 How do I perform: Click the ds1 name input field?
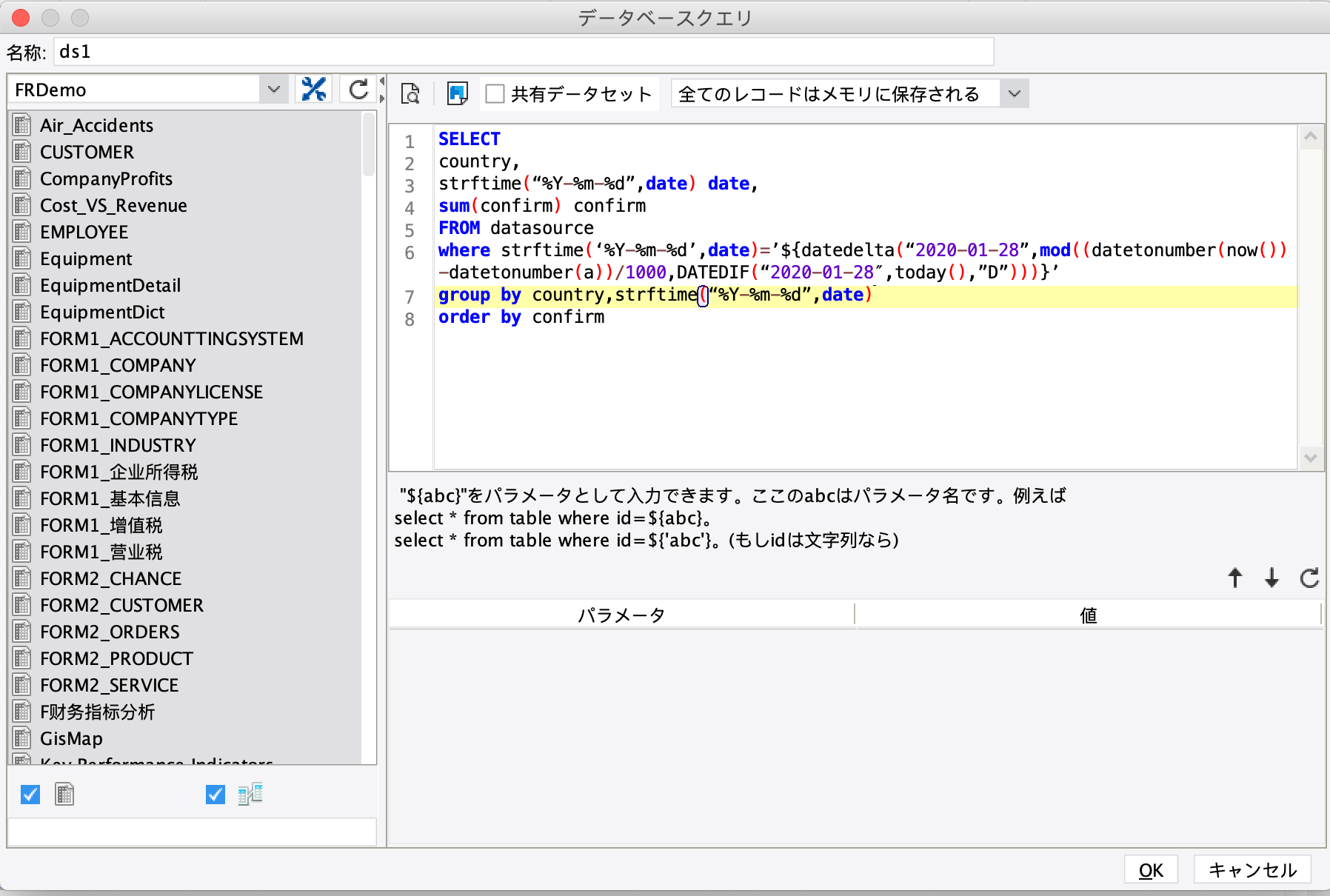524,52
